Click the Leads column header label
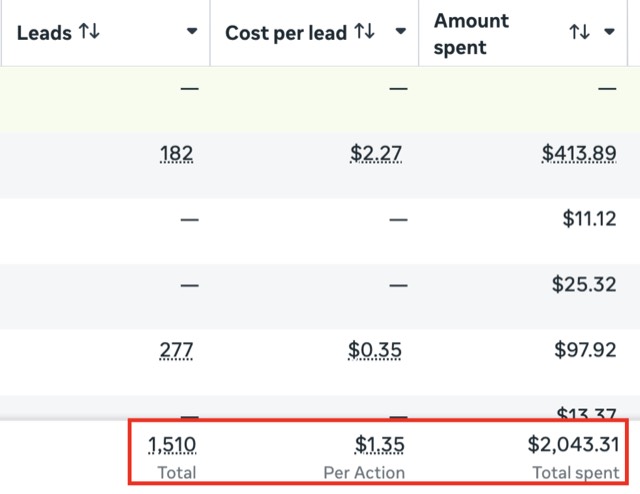 coord(44,33)
